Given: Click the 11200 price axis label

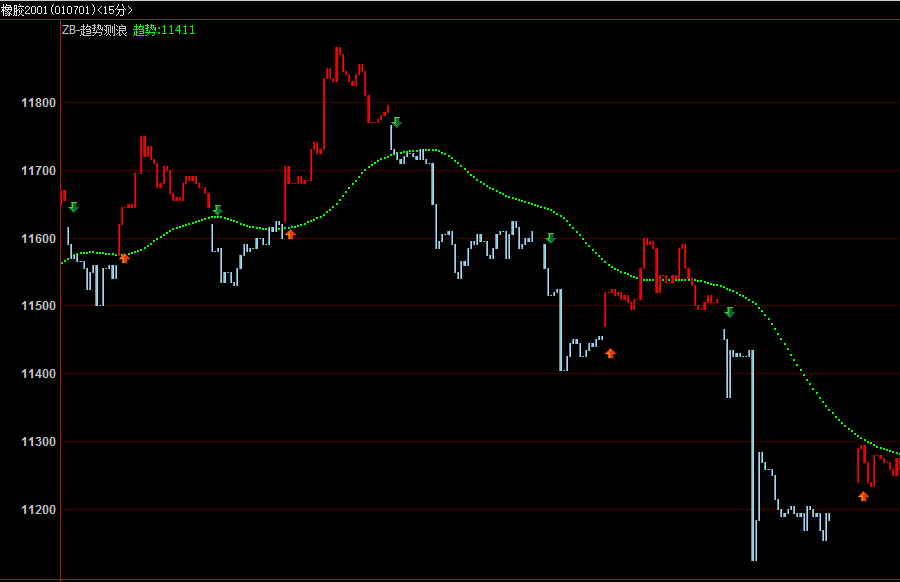Looking at the screenshot, I should pyautogui.click(x=38, y=510).
